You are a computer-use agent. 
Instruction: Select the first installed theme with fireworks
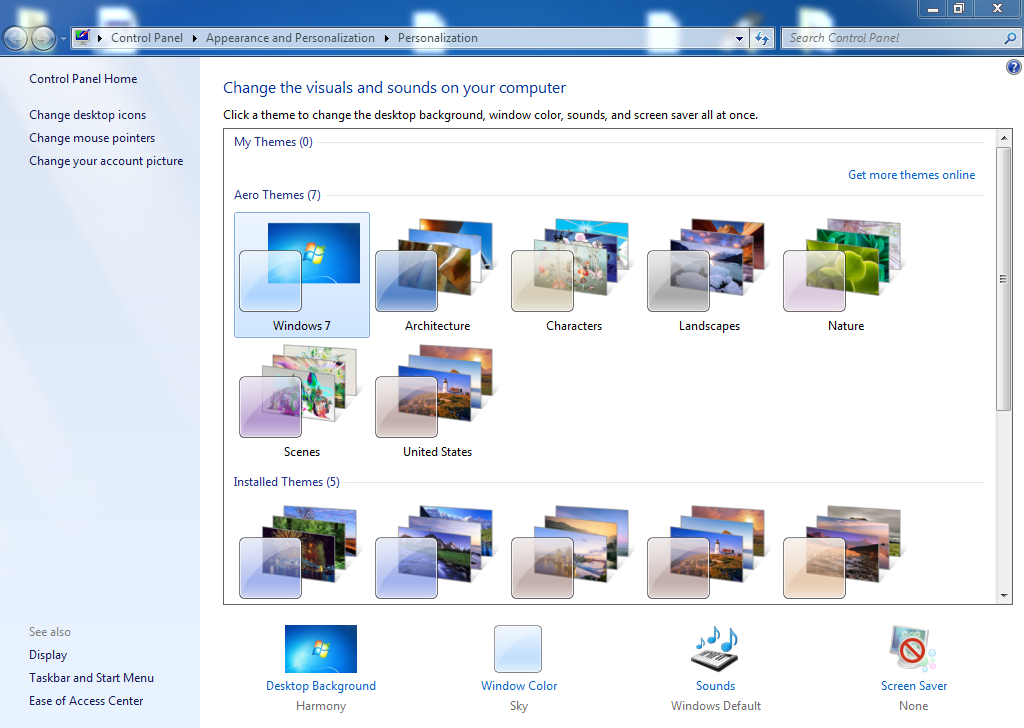point(299,552)
